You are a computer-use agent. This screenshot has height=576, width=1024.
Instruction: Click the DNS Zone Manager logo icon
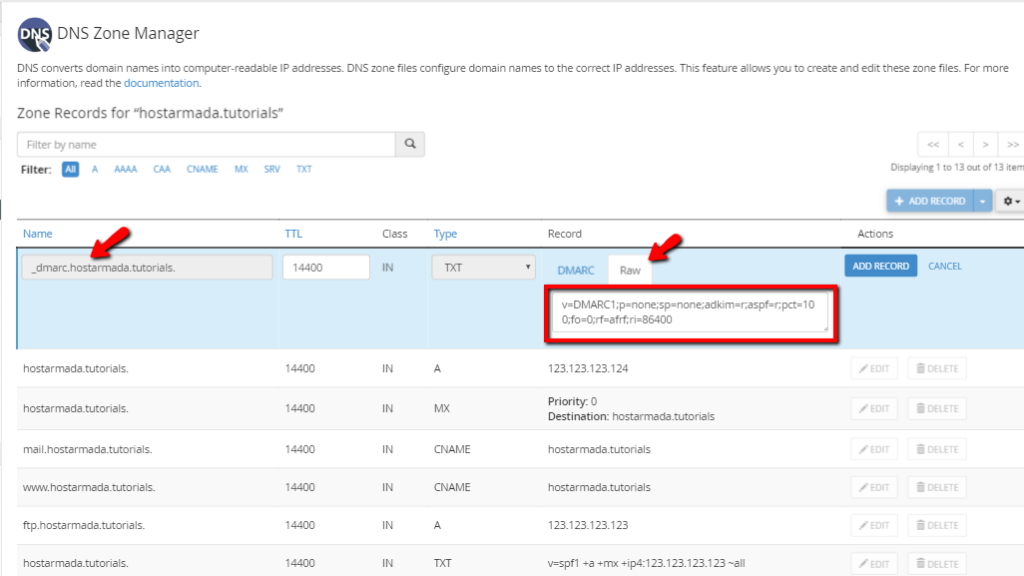(x=35, y=35)
